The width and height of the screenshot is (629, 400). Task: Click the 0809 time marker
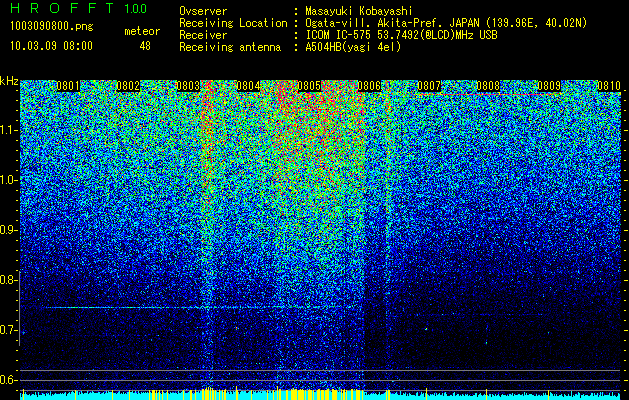549,86
